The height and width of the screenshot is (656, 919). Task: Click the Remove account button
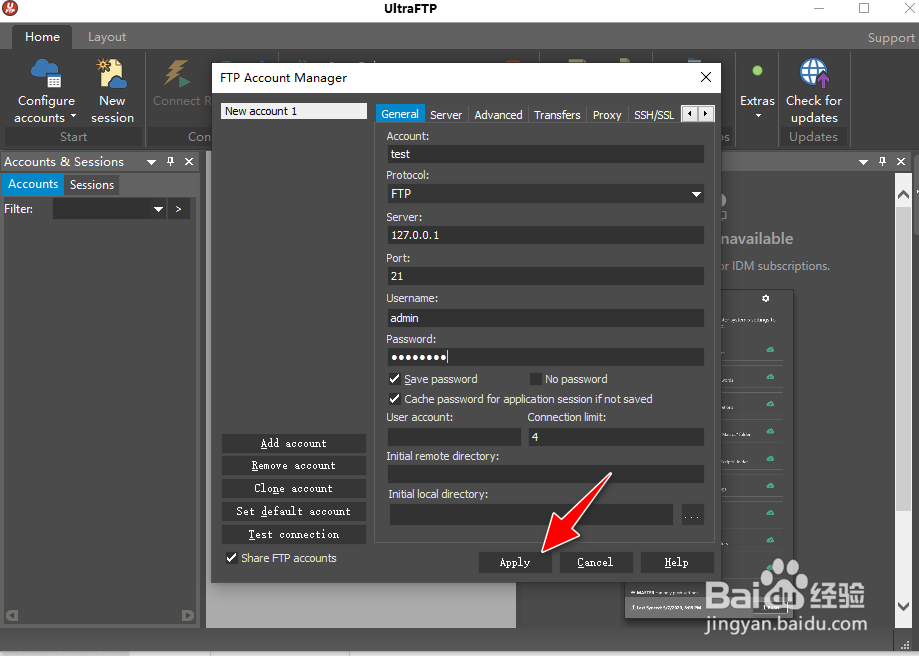pyautogui.click(x=294, y=465)
